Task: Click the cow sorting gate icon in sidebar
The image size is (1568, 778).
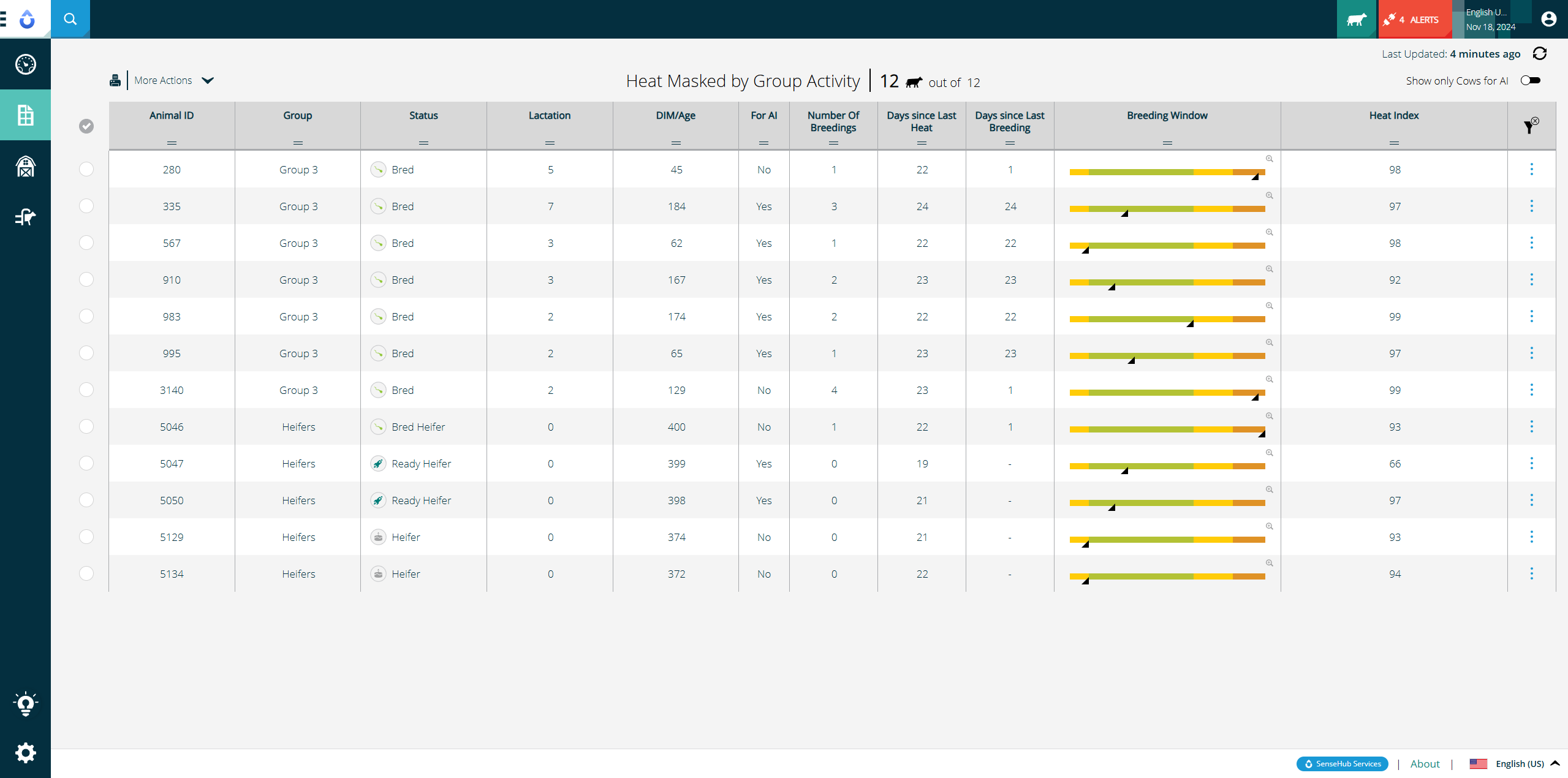Action: click(x=25, y=217)
